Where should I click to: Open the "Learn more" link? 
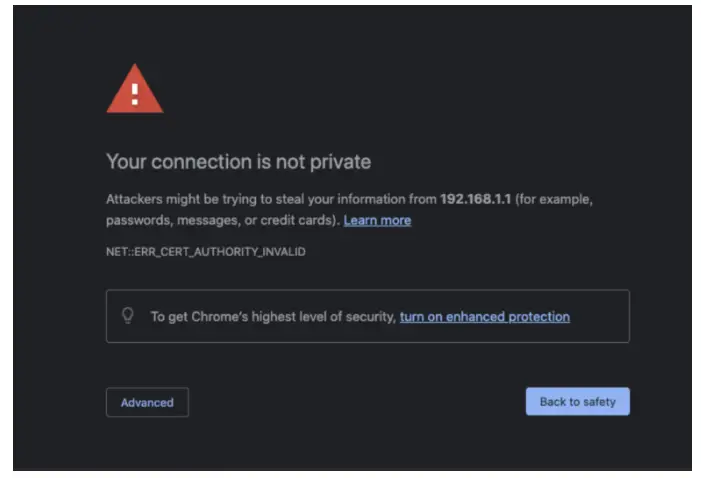[377, 220]
